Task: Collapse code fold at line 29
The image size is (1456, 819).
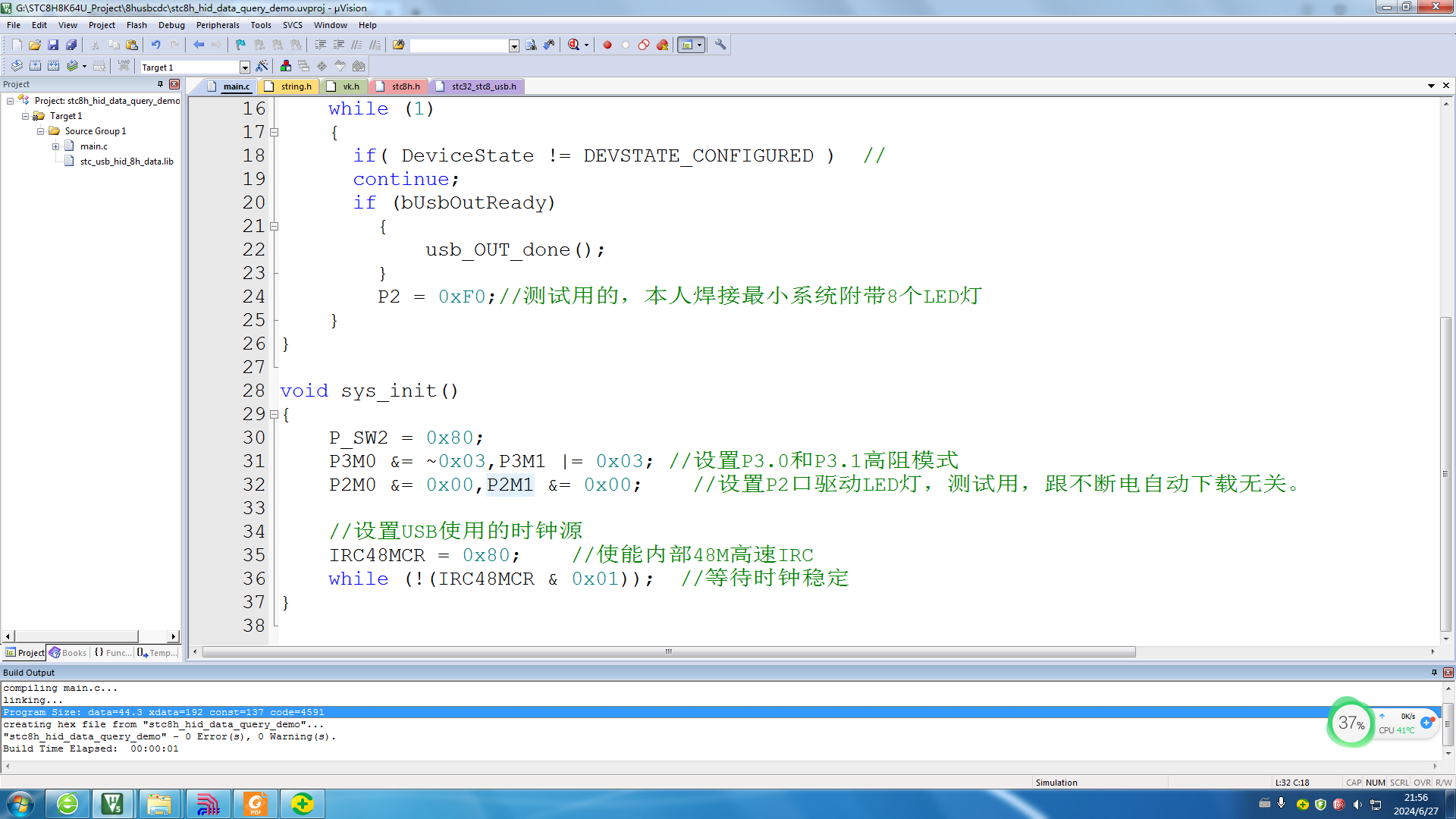Action: click(x=275, y=415)
